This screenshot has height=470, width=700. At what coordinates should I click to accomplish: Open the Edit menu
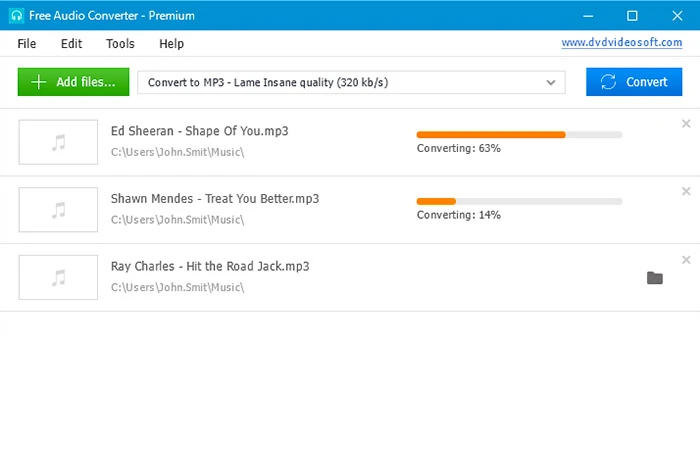pyautogui.click(x=71, y=44)
